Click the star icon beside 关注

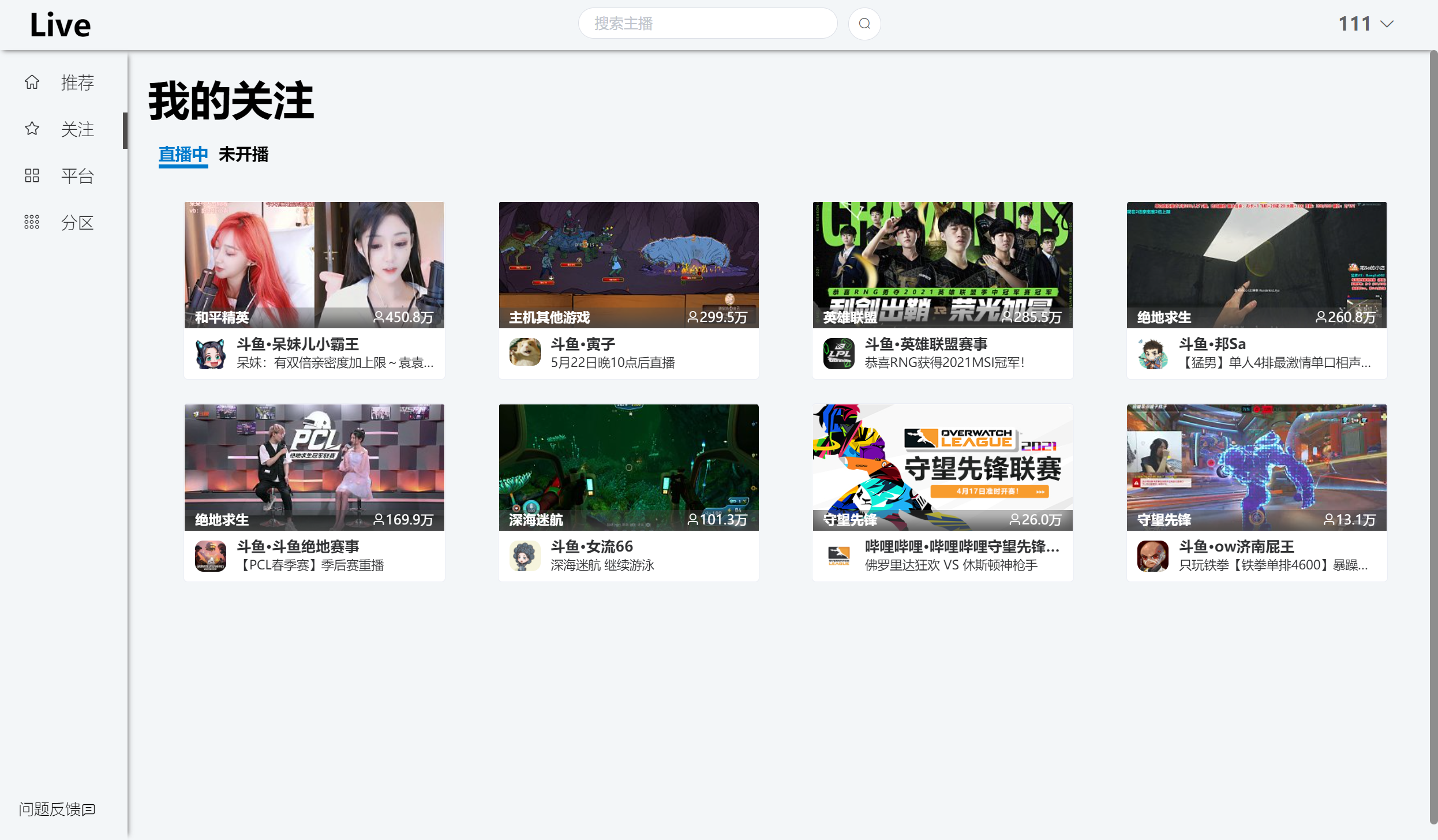pos(32,129)
